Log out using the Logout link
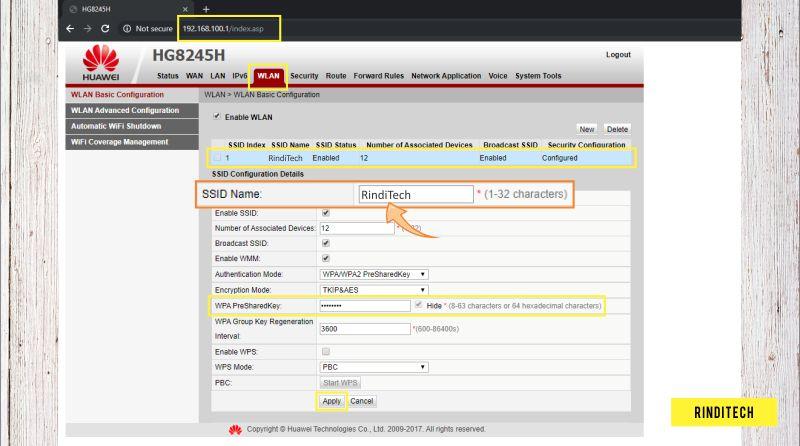The width and height of the screenshot is (800, 446). tap(618, 55)
